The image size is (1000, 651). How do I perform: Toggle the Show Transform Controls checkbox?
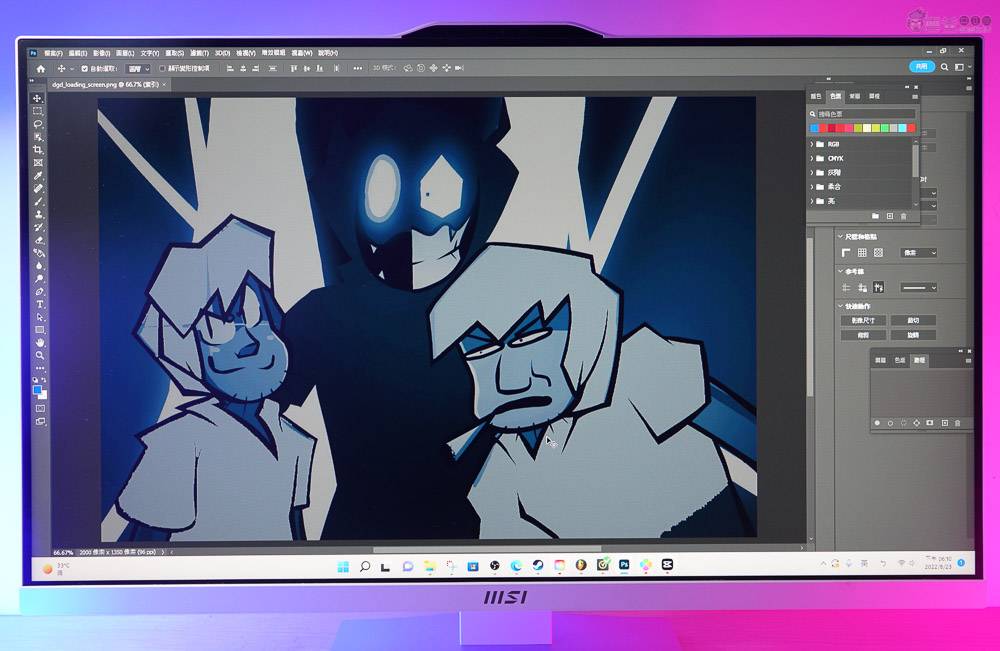(x=162, y=68)
